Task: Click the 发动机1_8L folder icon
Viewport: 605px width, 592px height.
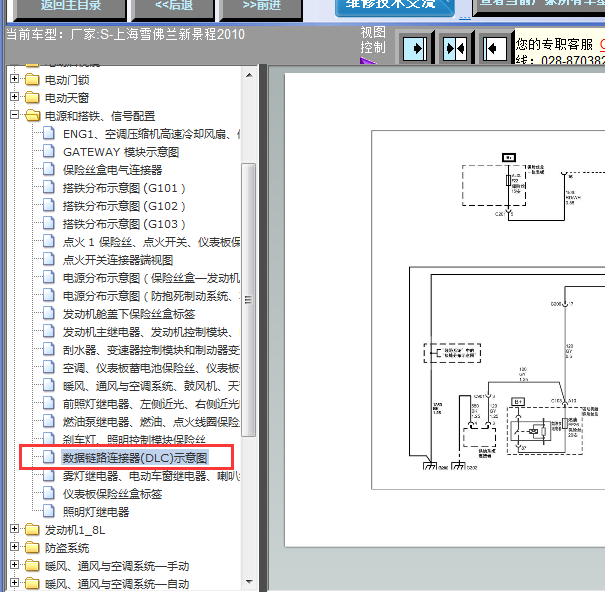Action: (x=32, y=529)
